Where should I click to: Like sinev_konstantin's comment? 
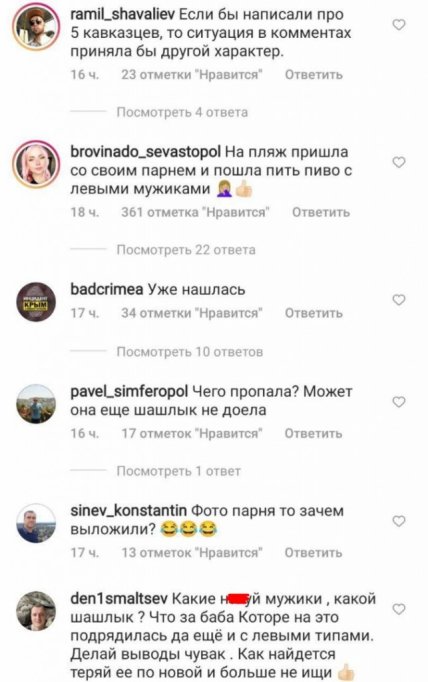pos(399,521)
